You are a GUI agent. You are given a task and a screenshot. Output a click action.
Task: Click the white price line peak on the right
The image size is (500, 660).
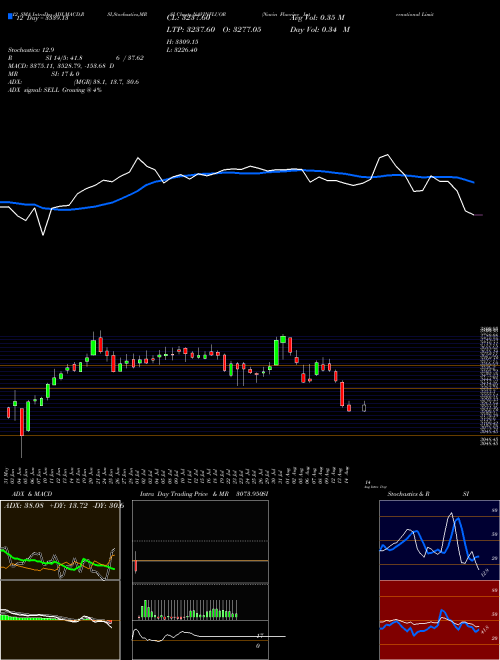click(387, 155)
